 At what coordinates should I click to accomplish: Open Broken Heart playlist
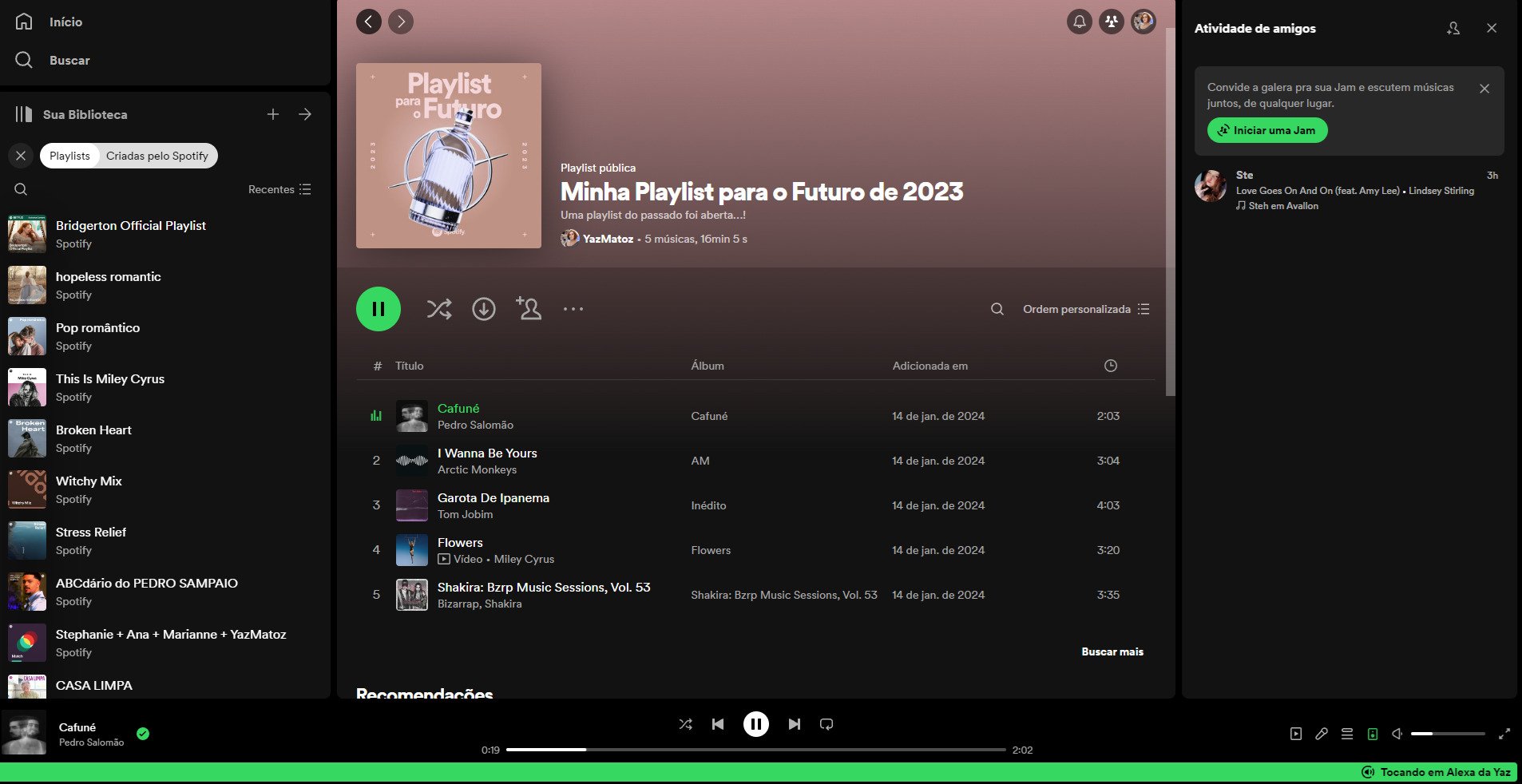(x=164, y=438)
